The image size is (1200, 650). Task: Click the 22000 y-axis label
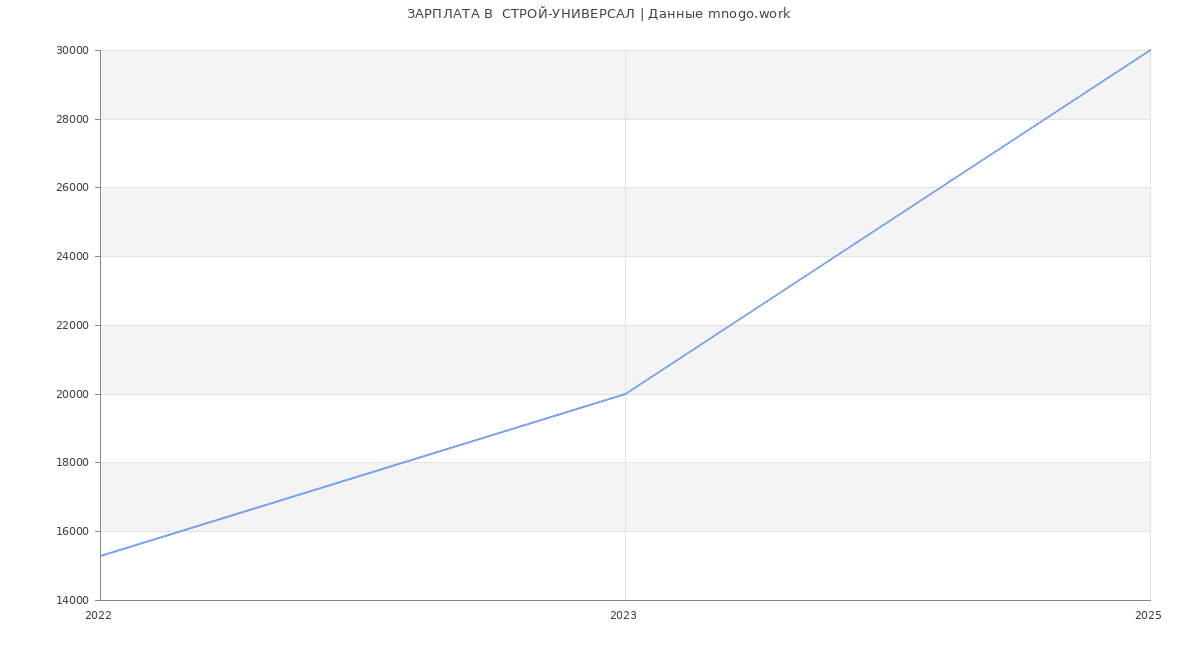tap(72, 326)
